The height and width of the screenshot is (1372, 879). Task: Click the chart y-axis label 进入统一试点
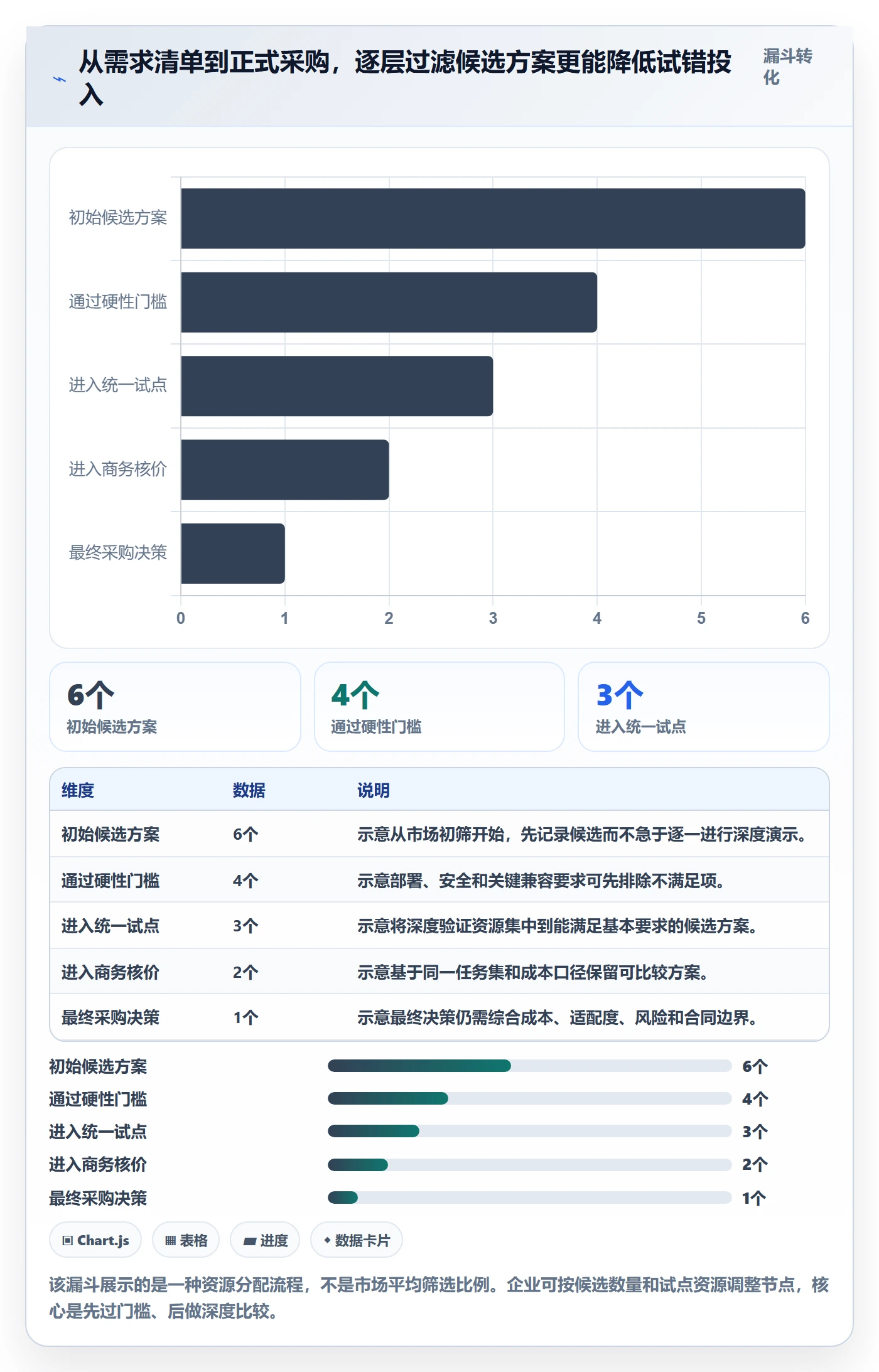pyautogui.click(x=118, y=385)
